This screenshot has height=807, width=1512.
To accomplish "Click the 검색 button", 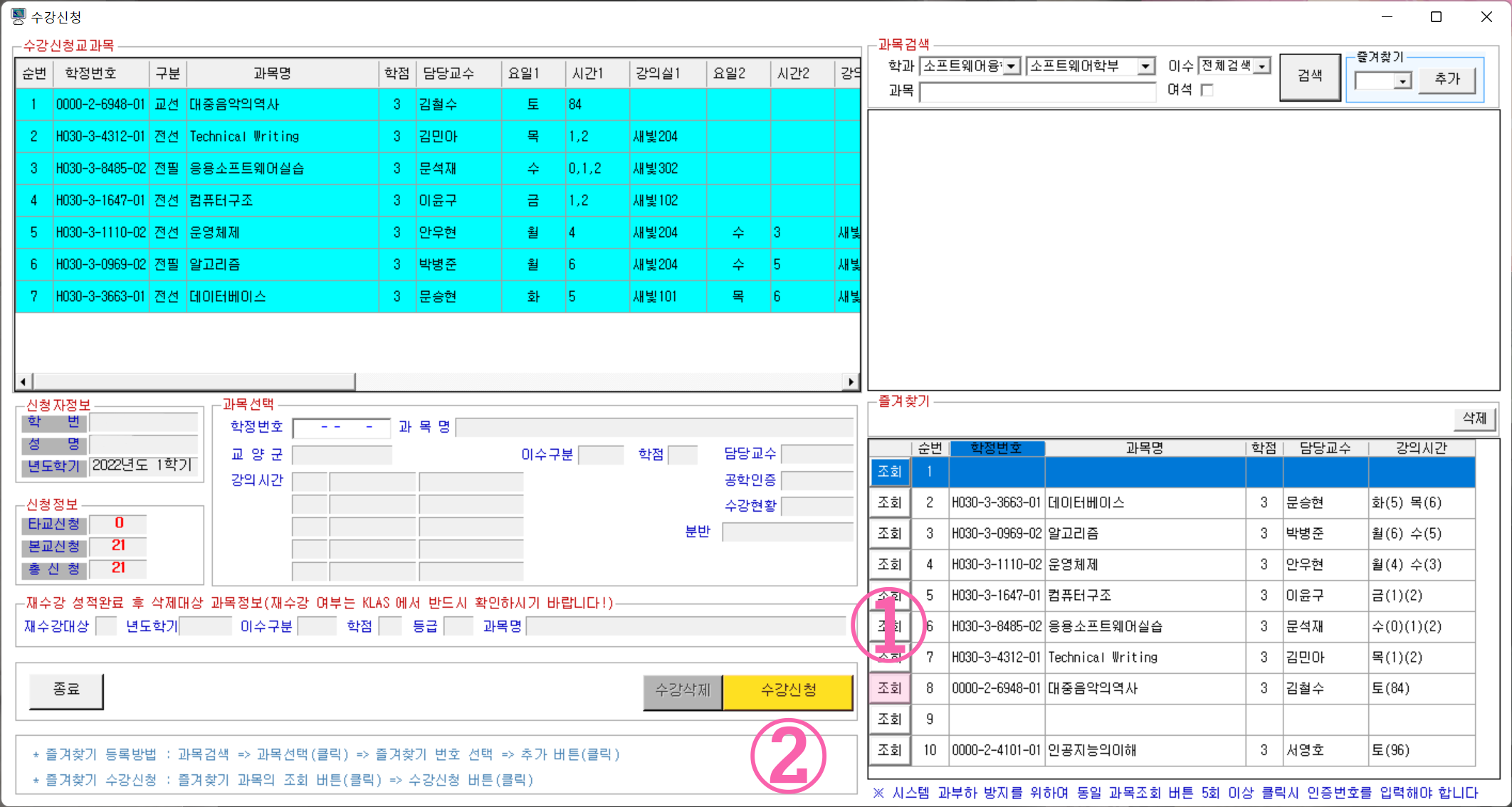I will (1310, 76).
